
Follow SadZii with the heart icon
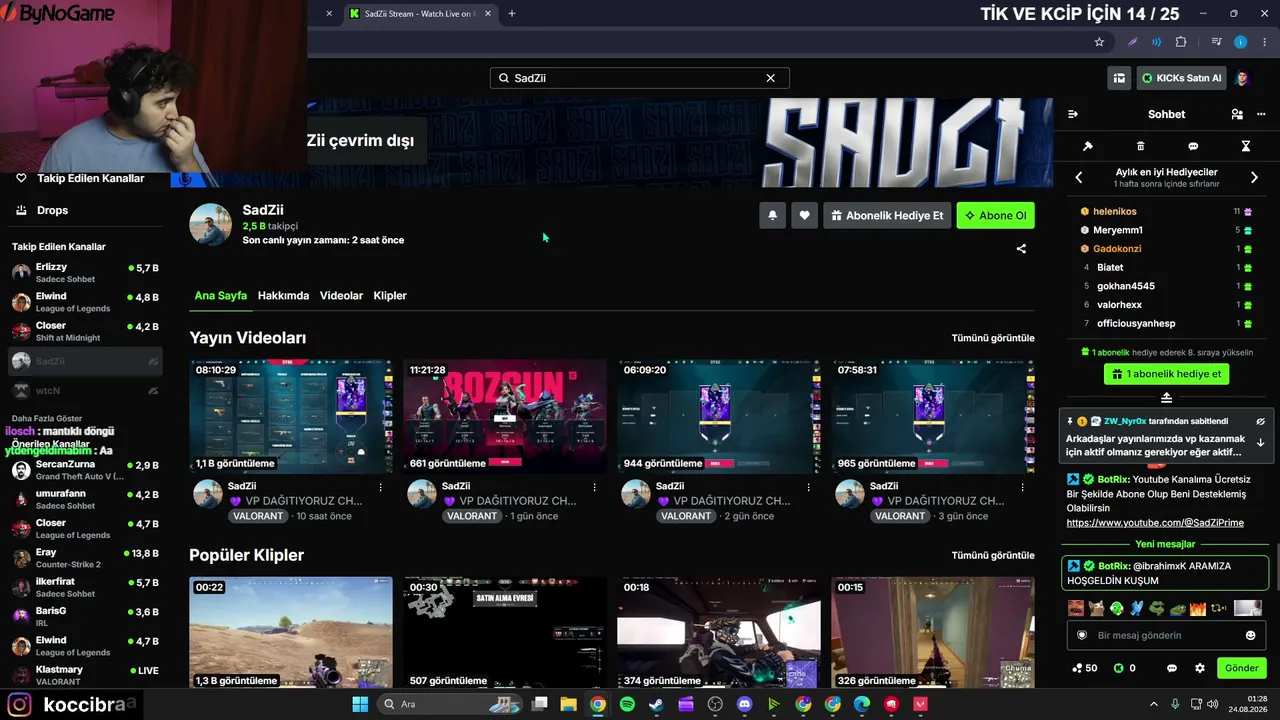[x=804, y=215]
